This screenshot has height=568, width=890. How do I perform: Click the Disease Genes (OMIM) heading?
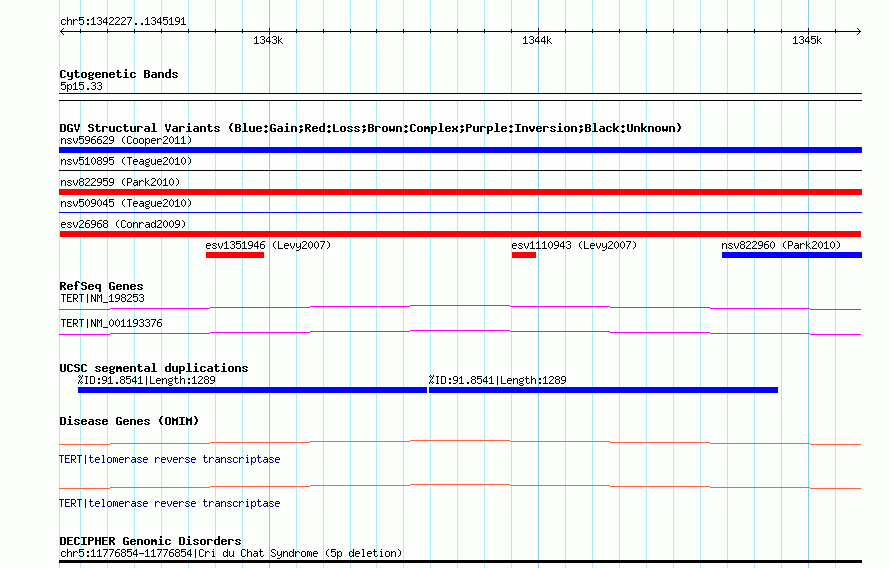coord(129,421)
